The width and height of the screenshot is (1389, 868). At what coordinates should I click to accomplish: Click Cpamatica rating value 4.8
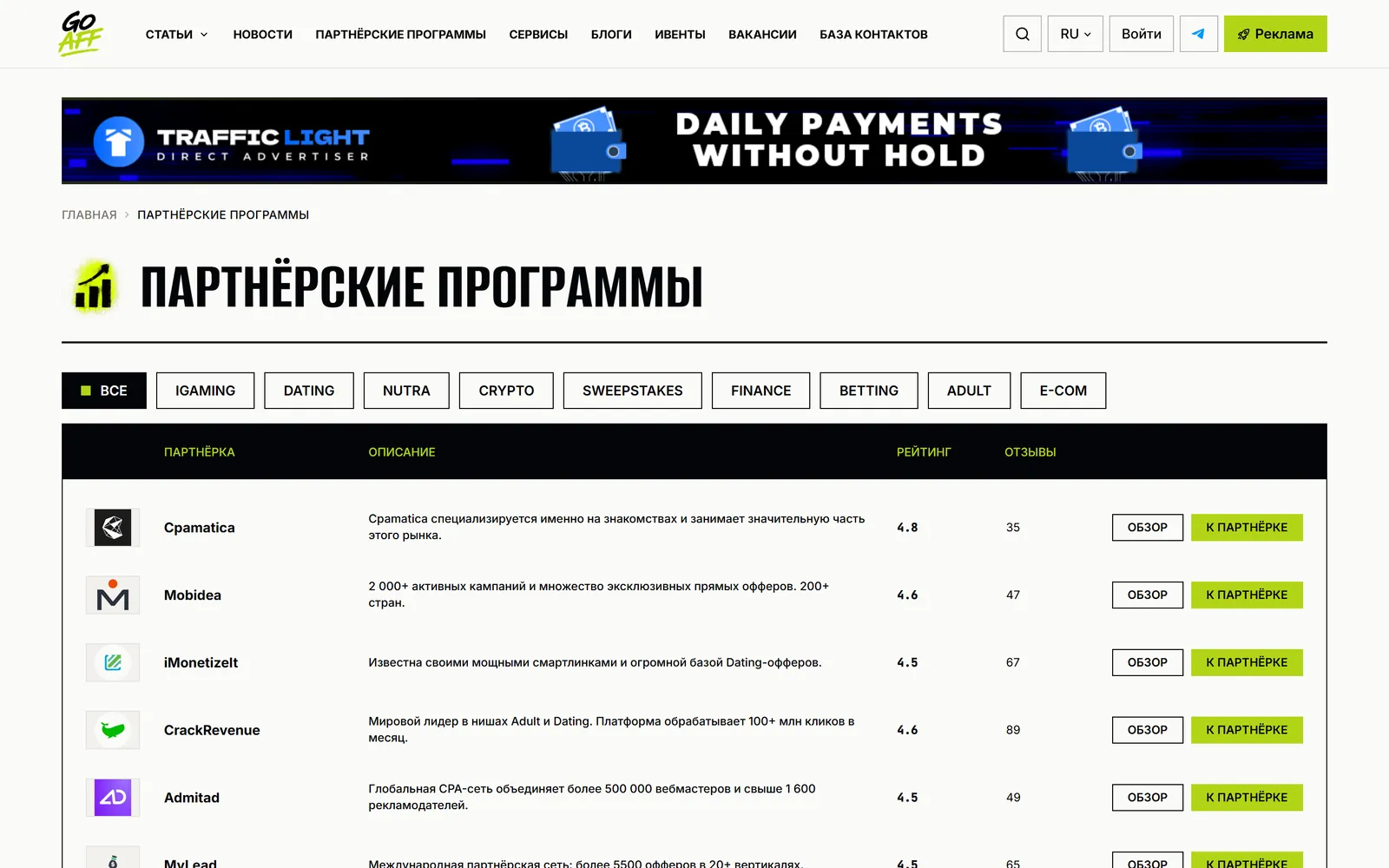pos(907,528)
